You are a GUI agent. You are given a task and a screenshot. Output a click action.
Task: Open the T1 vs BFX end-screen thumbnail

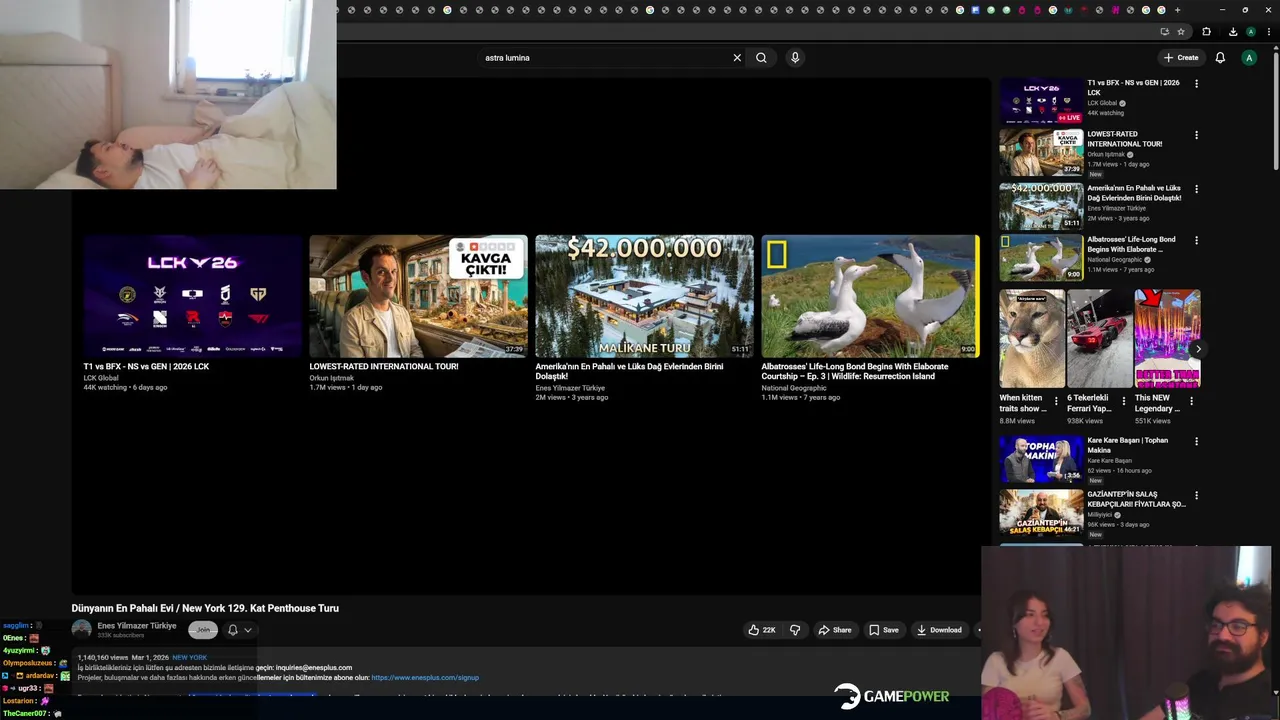pos(193,296)
